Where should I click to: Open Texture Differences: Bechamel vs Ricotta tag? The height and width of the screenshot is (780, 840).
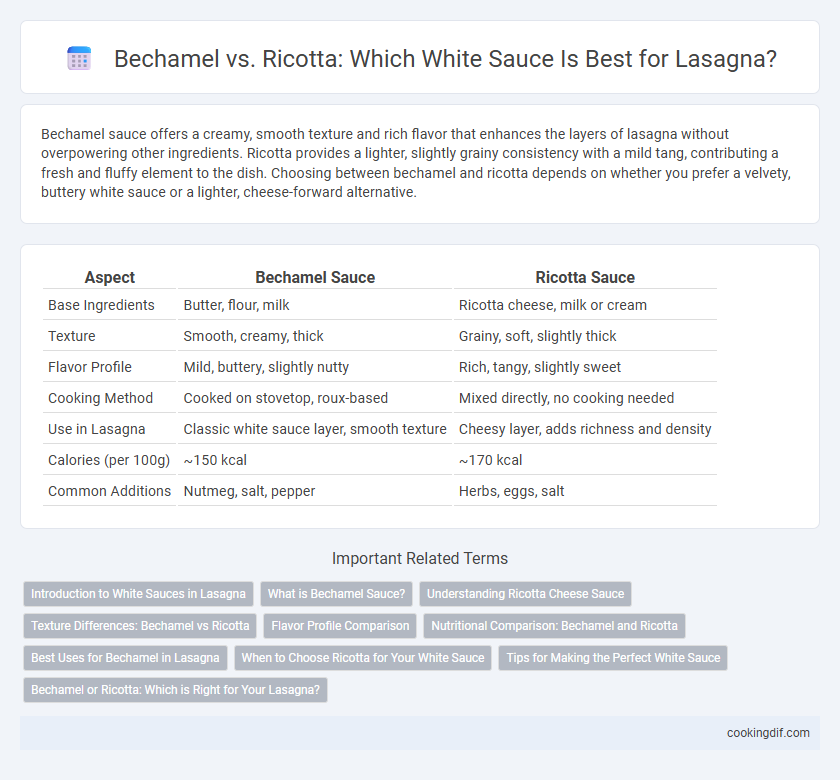140,626
